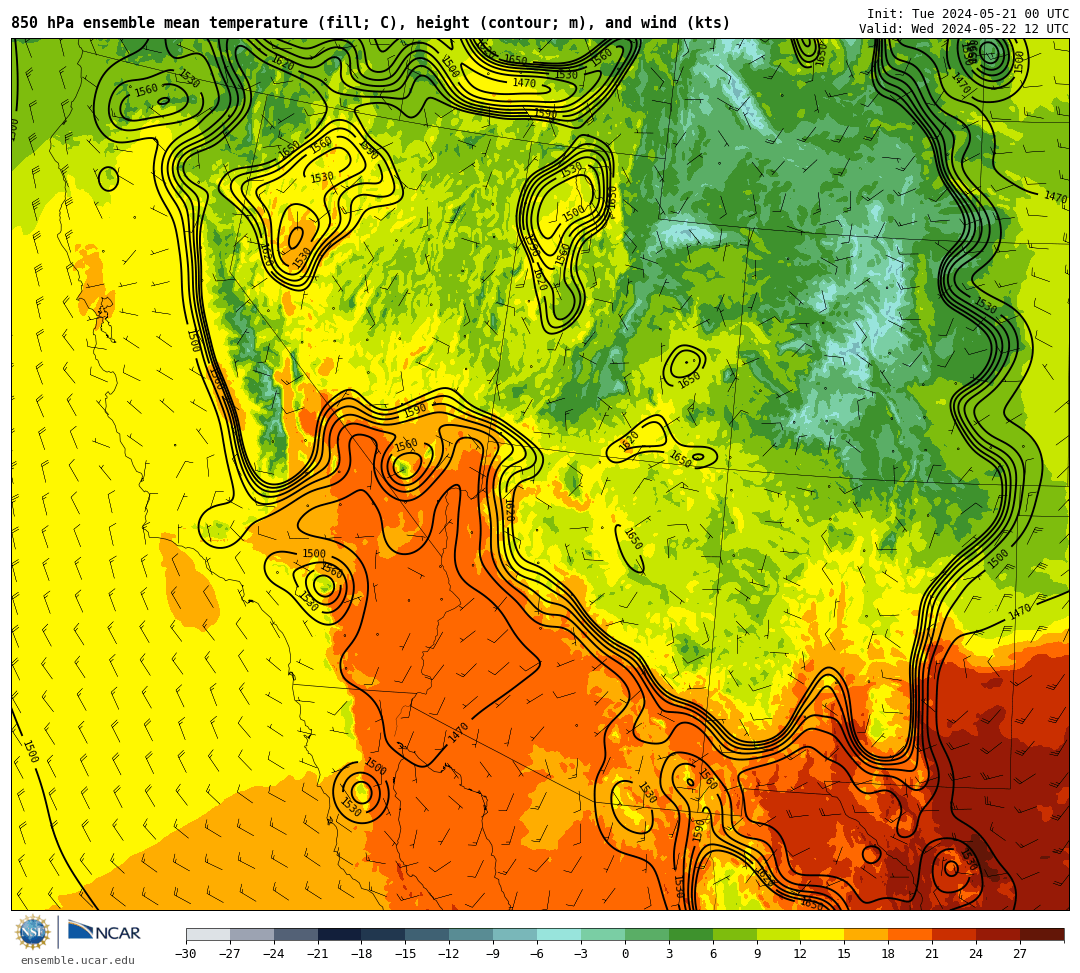The width and height of the screenshot is (1080, 973).
Task: Click the 6 colorbar tick label
Action: point(713,954)
